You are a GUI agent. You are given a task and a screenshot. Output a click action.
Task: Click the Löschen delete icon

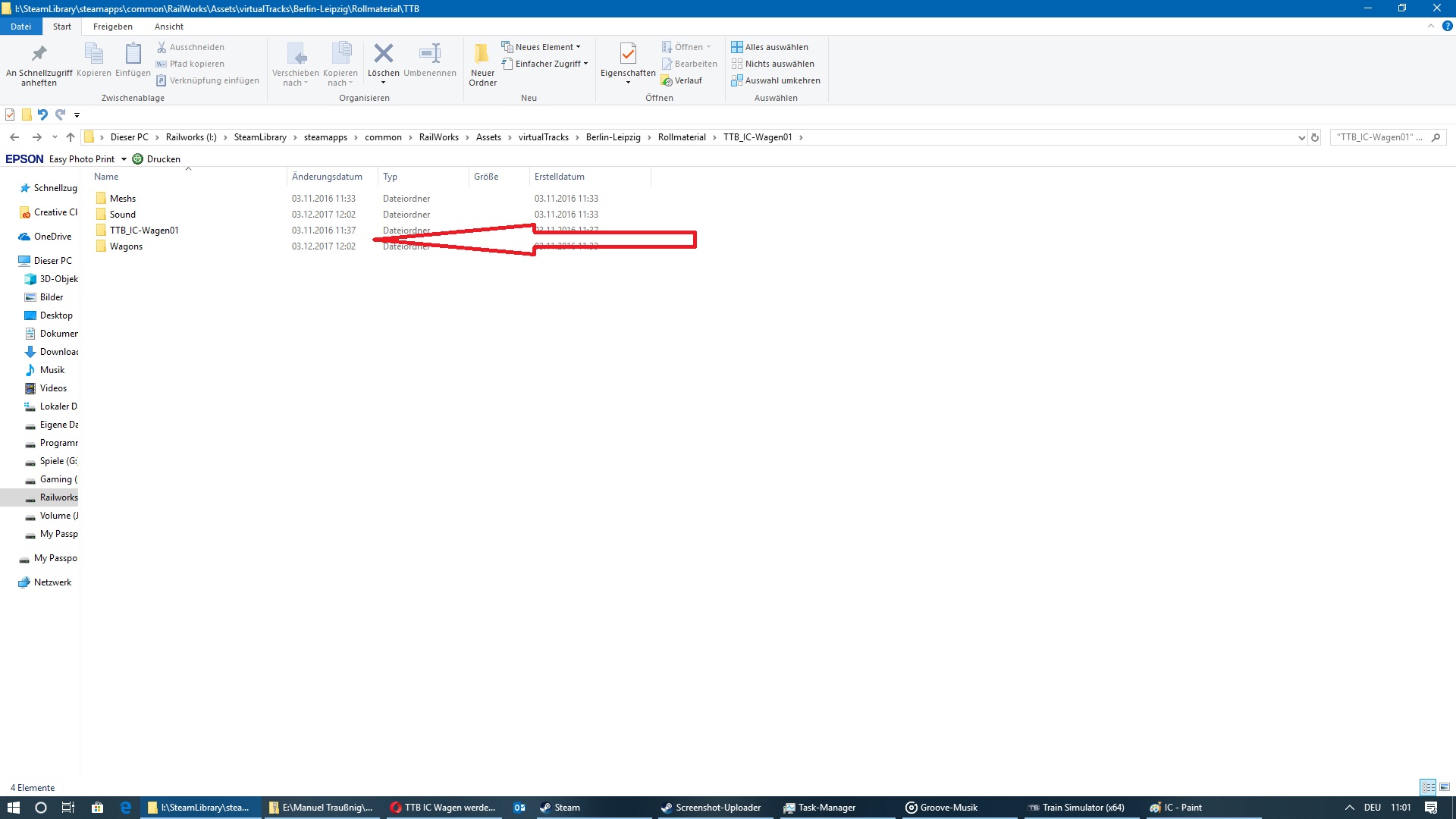(383, 54)
